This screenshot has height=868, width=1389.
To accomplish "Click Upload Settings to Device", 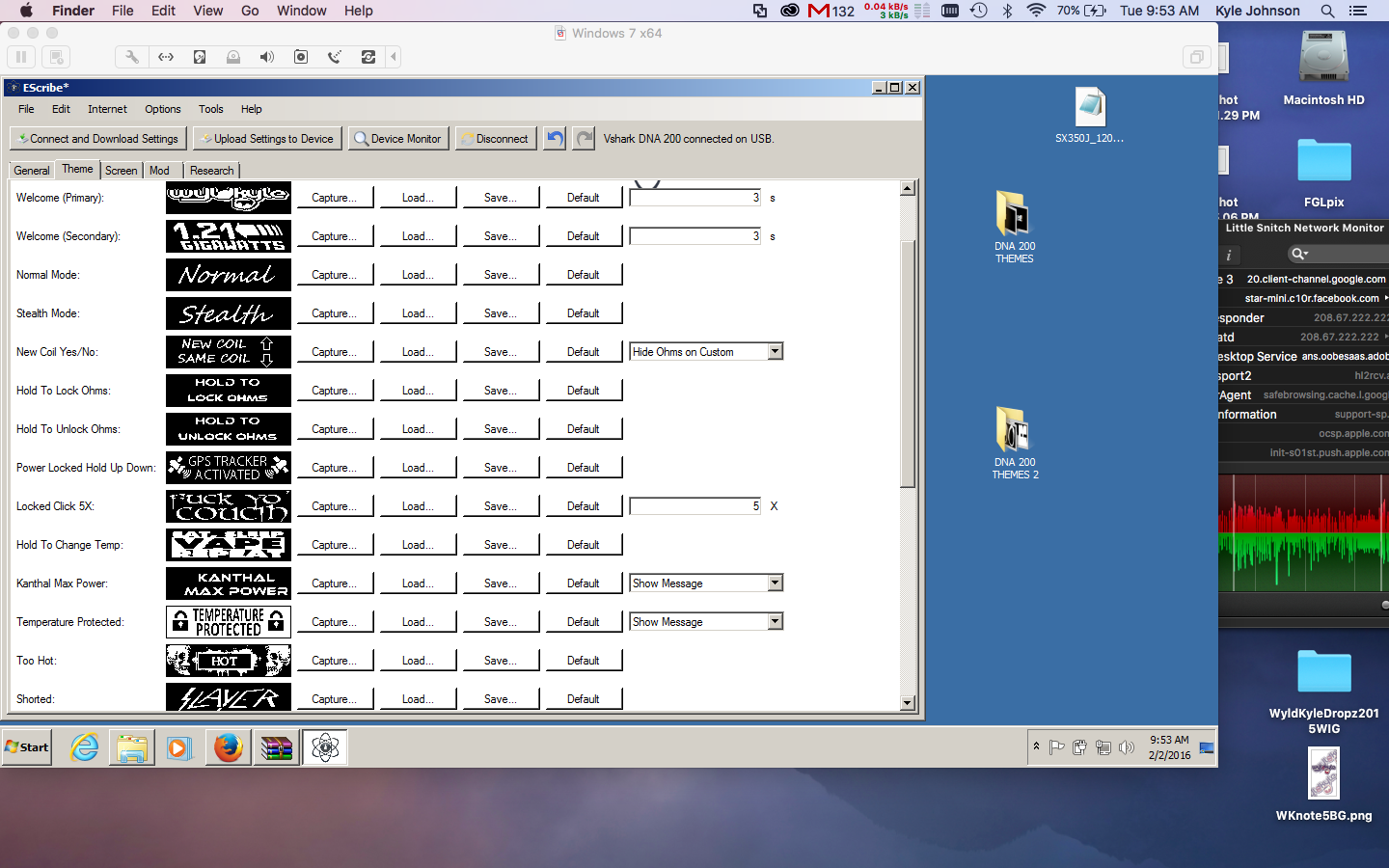I will [x=267, y=138].
